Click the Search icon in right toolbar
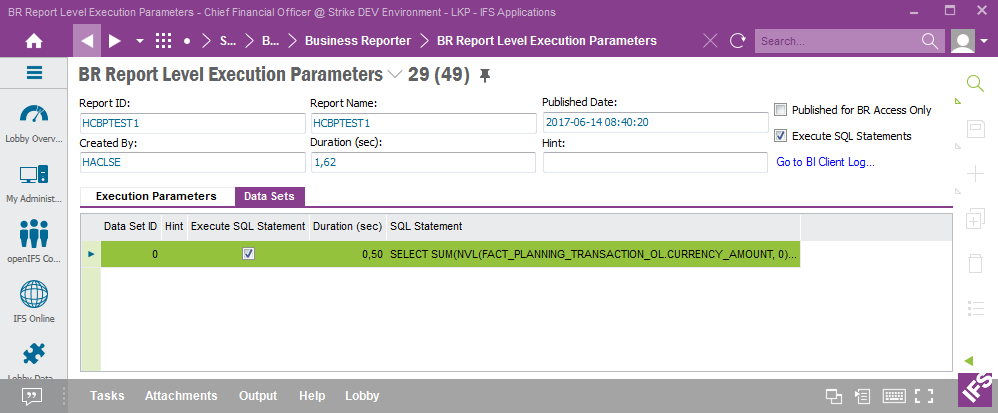 [975, 83]
